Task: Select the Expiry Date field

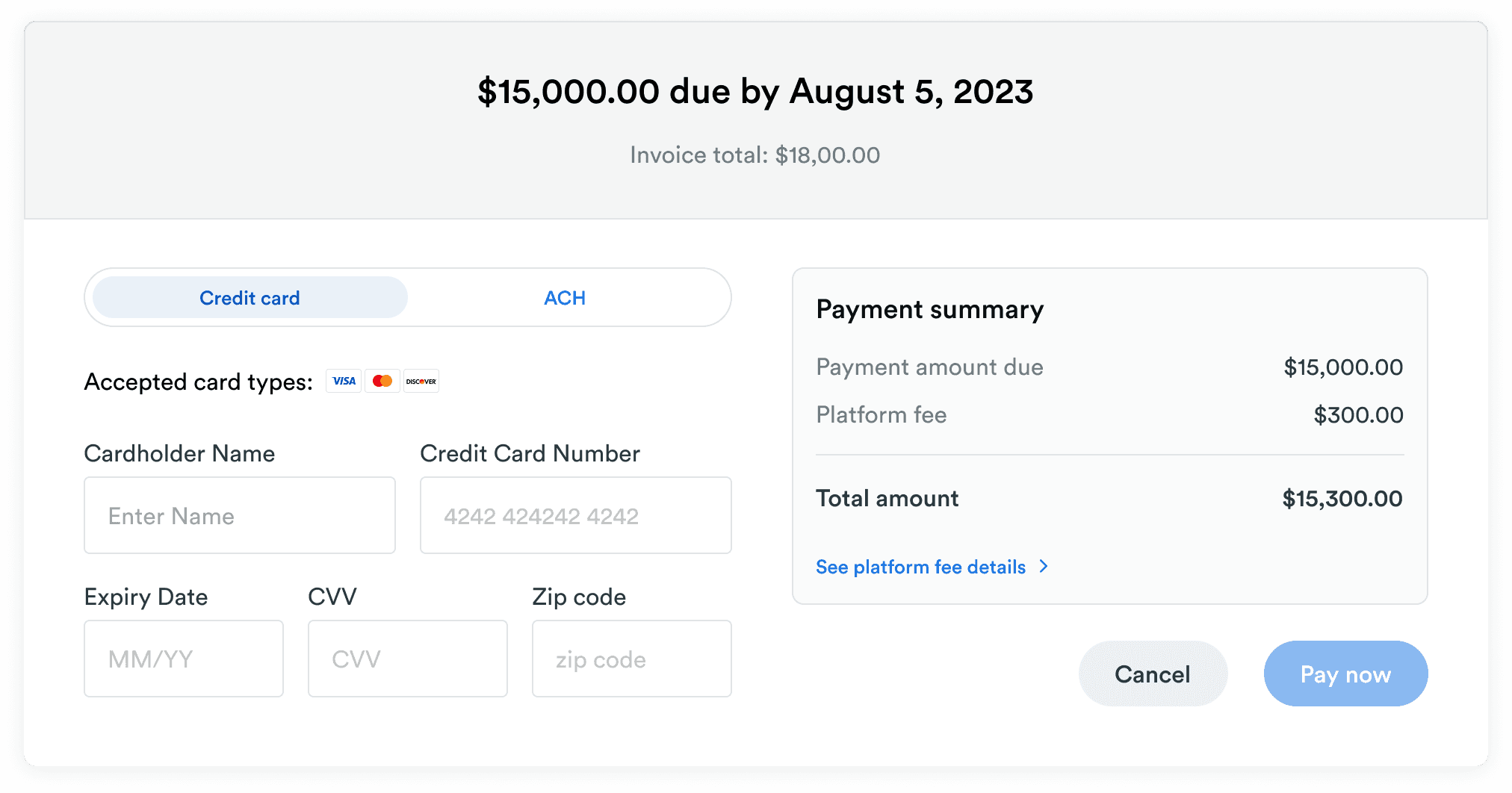Action: point(183,659)
